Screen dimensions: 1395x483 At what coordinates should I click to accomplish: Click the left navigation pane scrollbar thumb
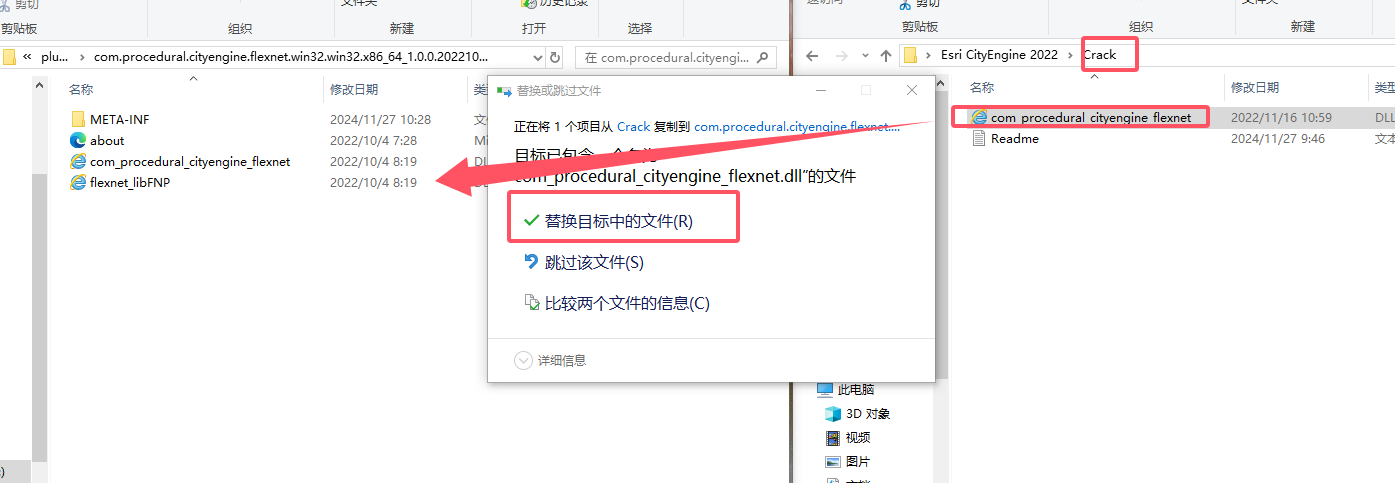coord(40,318)
